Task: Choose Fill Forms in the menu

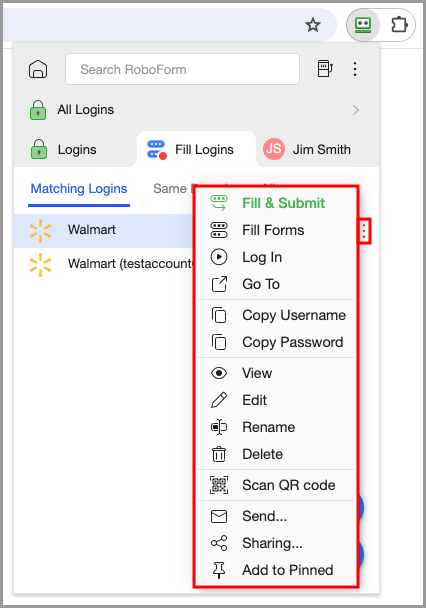Action: 276,230
